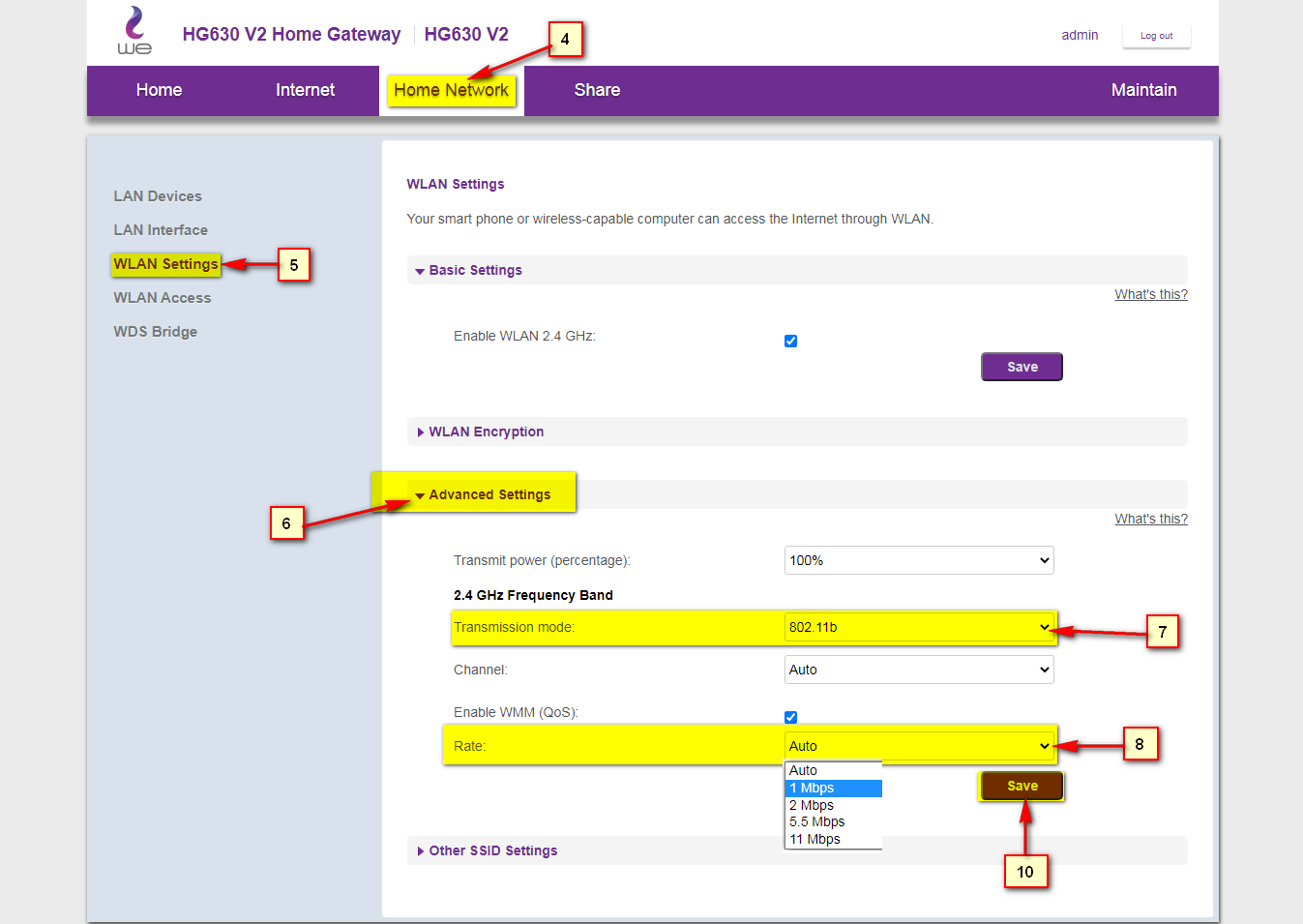Choose 11 Mbps in the Rate list
This screenshot has height=924, width=1303.
point(833,840)
